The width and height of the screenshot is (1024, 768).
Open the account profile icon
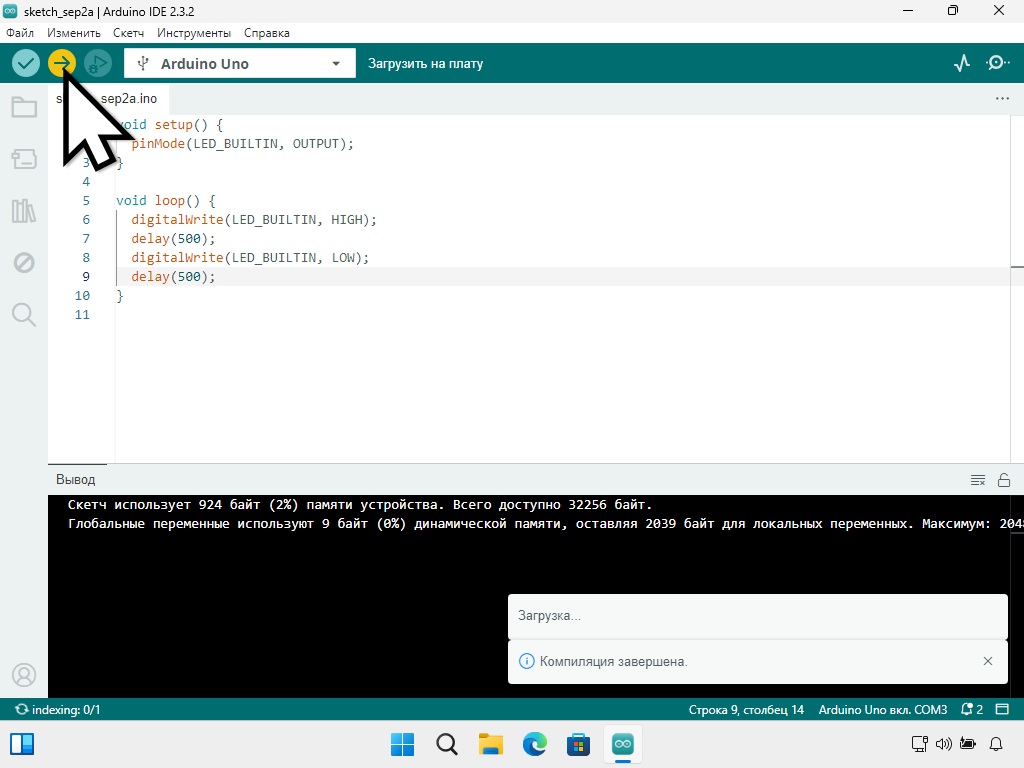(x=24, y=675)
